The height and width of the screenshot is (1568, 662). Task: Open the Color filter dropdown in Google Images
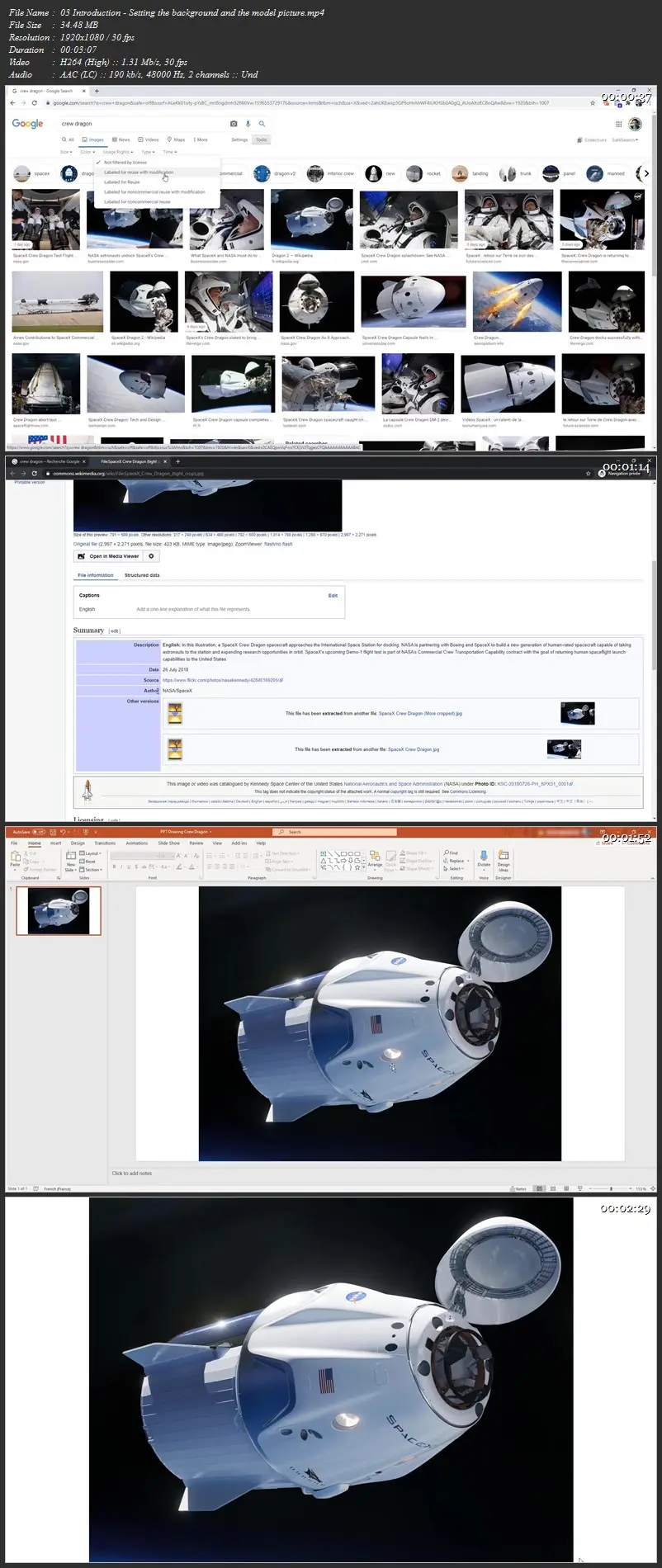(87, 152)
